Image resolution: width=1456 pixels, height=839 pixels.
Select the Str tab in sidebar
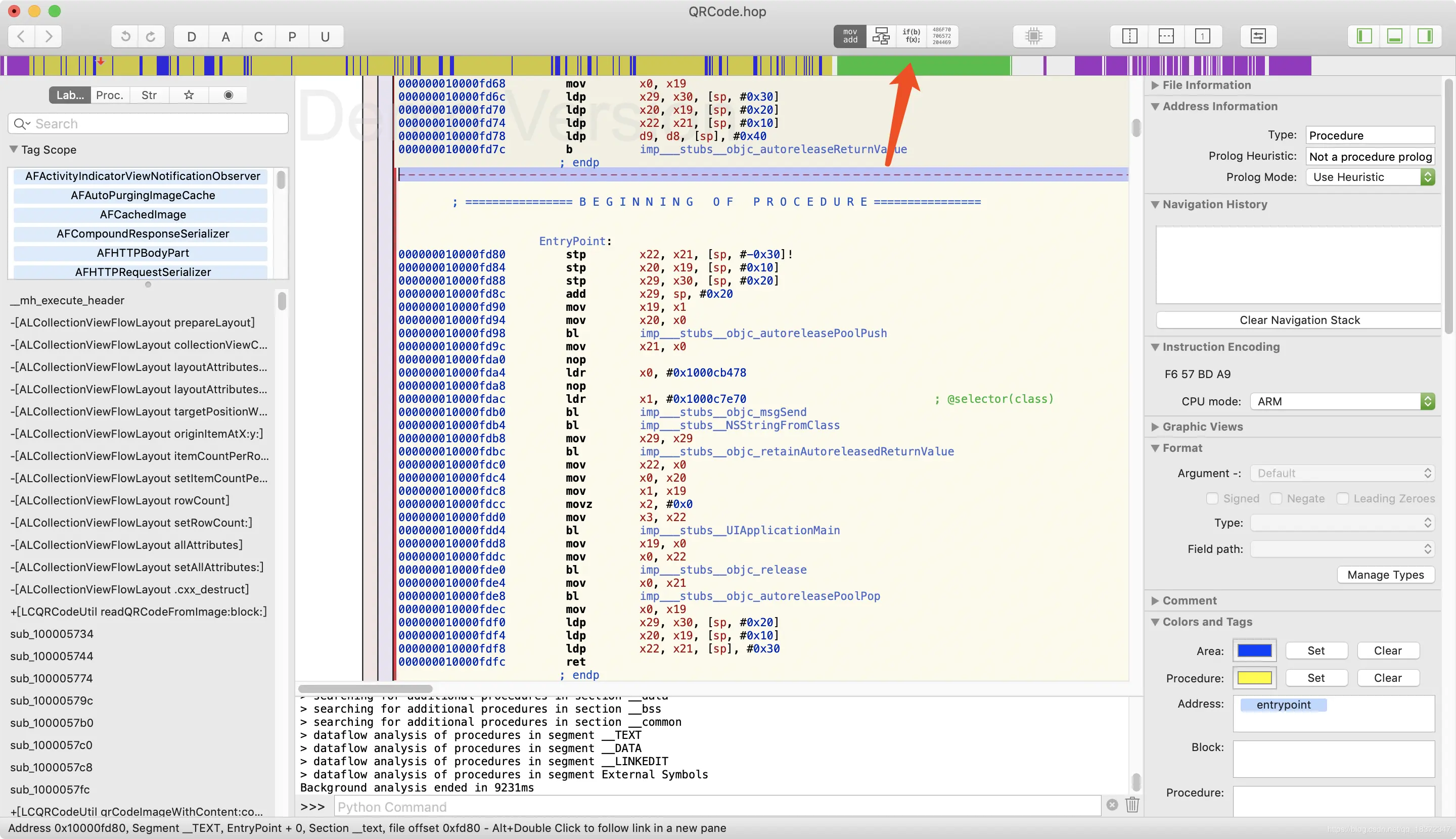pyautogui.click(x=149, y=95)
